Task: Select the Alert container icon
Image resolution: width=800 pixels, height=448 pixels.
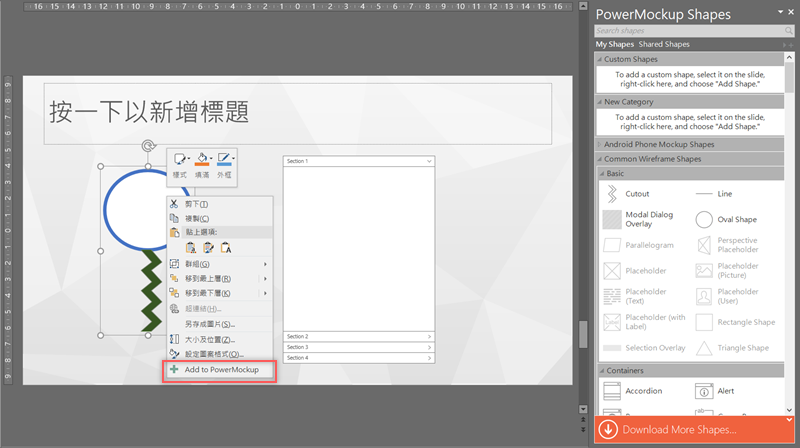Action: [704, 391]
